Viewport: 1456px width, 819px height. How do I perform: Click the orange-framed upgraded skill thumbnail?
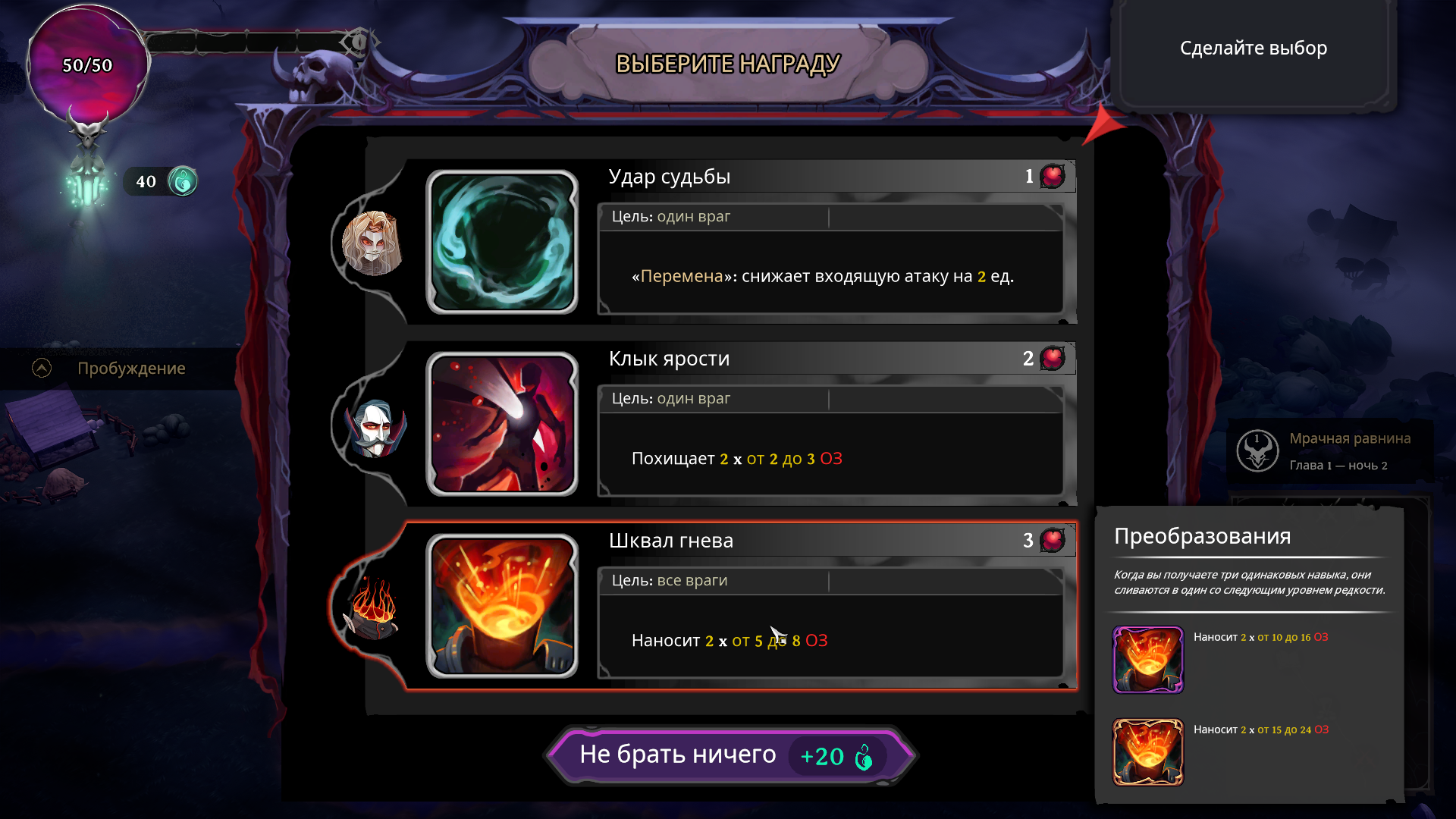[1147, 752]
